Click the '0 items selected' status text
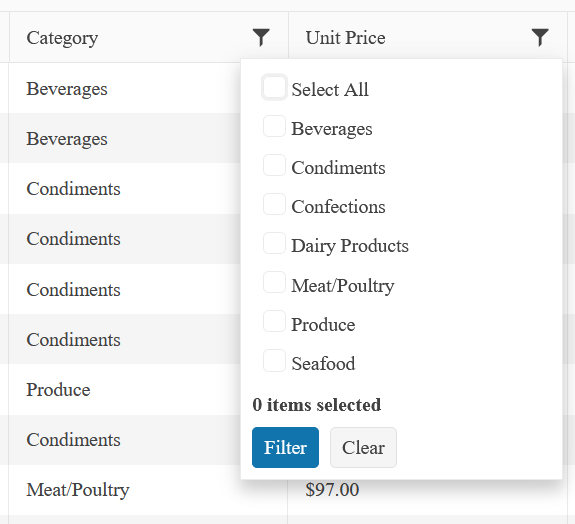Viewport: 575px width, 524px height. click(x=316, y=405)
